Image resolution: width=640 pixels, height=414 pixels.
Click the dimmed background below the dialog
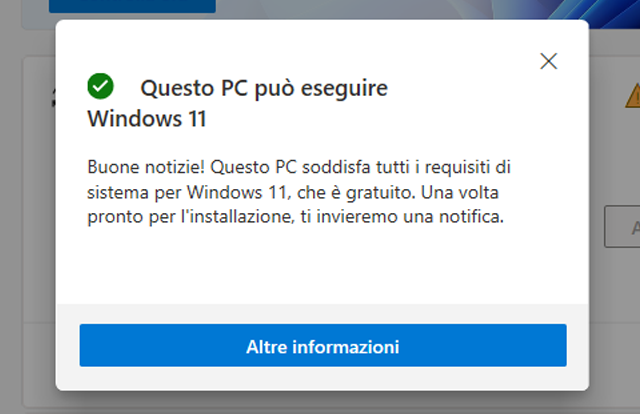[320, 402]
